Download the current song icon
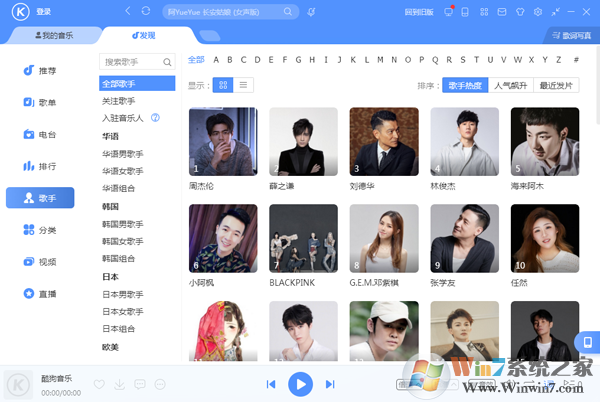Screen dimensions: 600x402 click(x=119, y=384)
